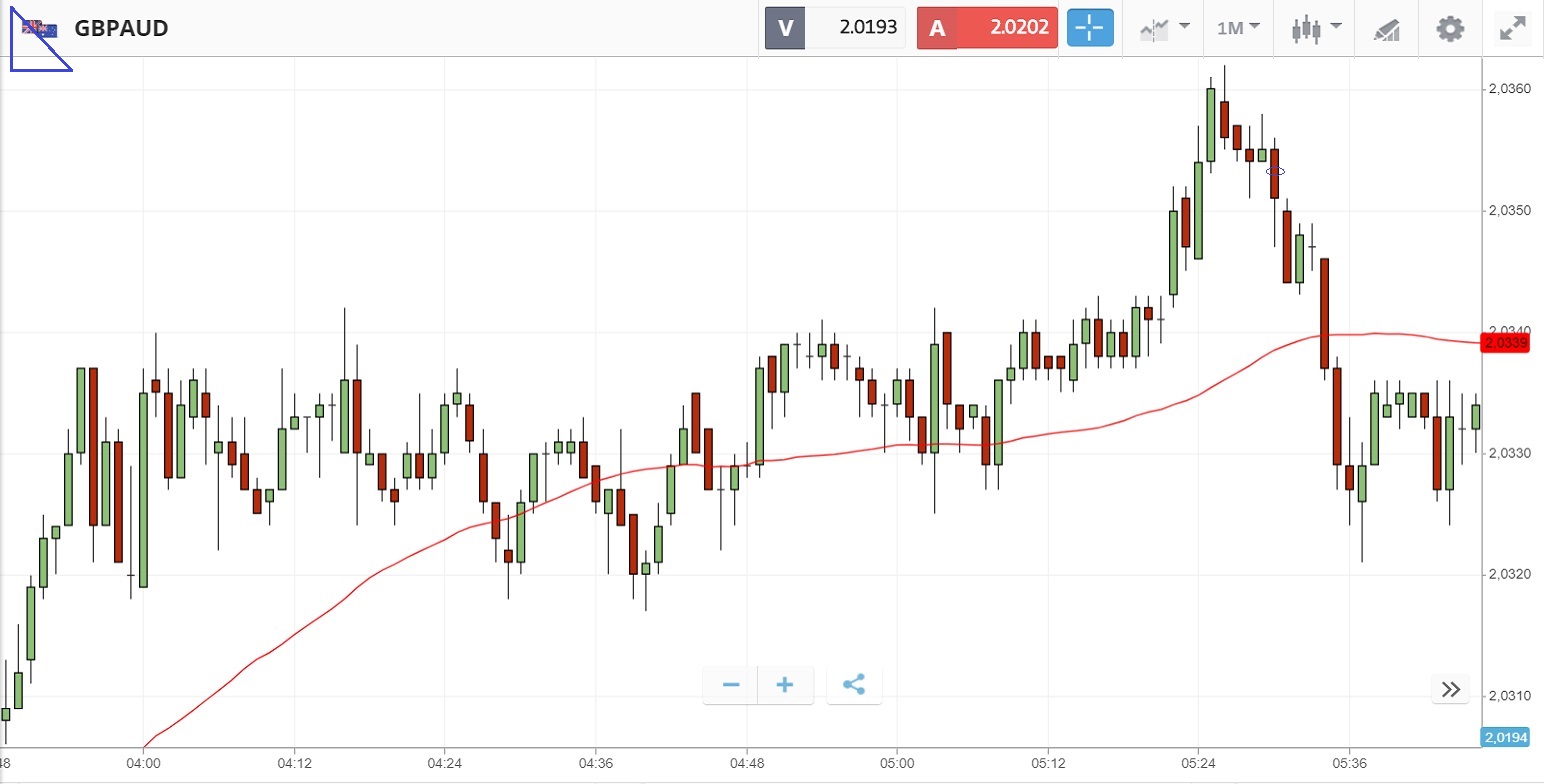
Task: Share the chart using share icon
Action: (x=854, y=685)
